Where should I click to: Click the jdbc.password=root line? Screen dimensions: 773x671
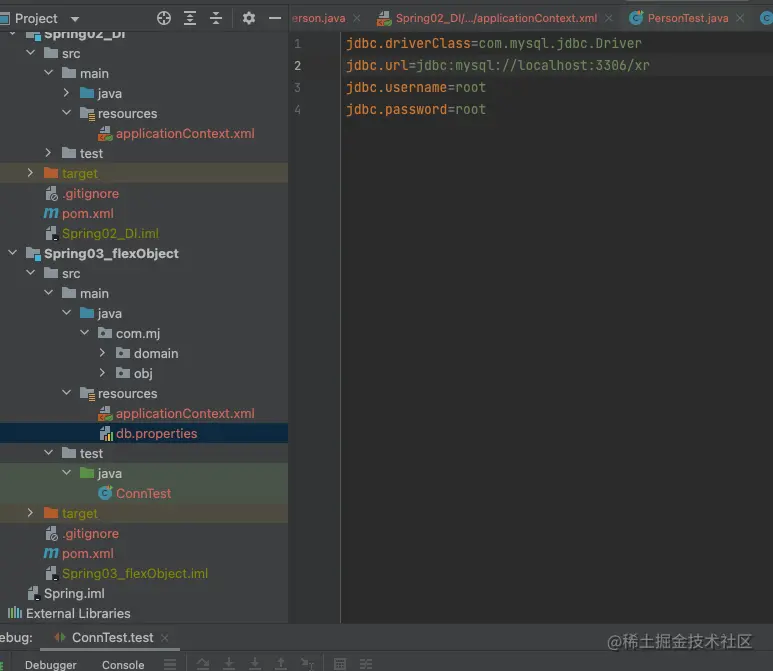416,109
